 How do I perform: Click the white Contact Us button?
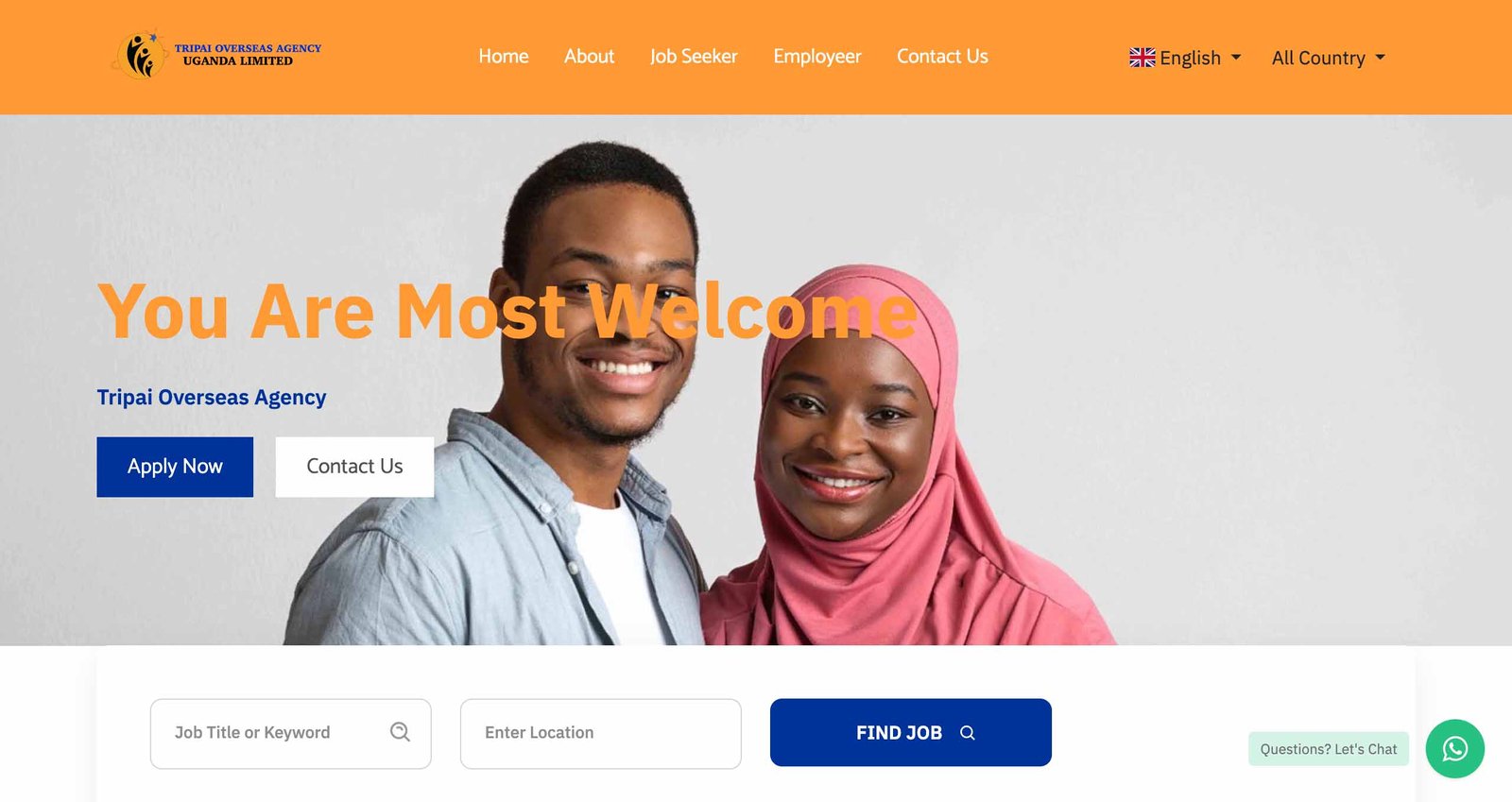tap(354, 467)
